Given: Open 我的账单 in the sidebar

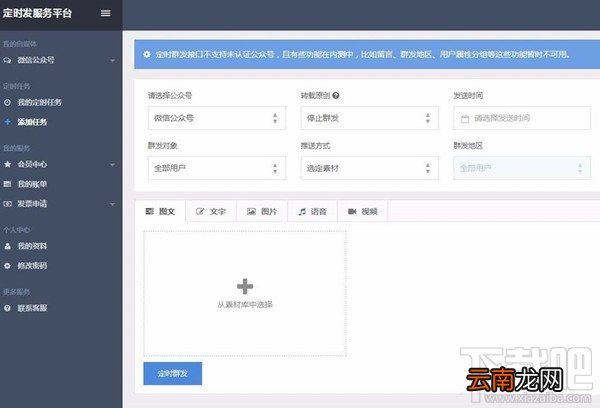Looking at the screenshot, I should point(32,184).
